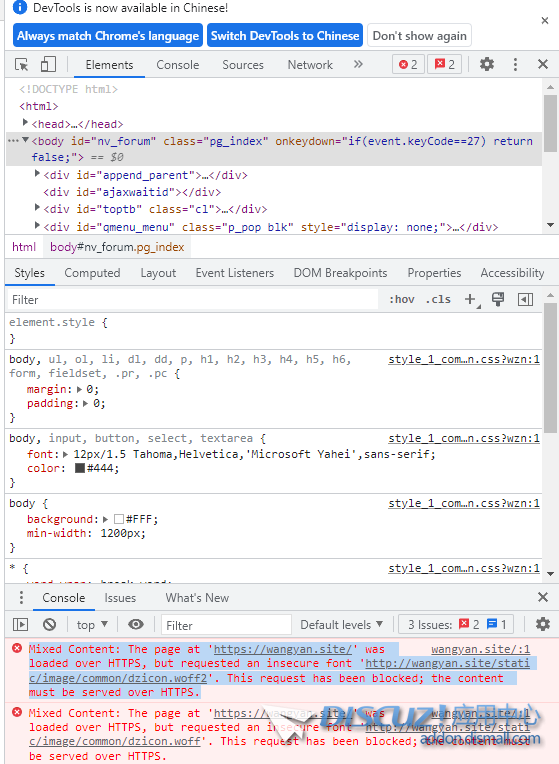Expand the head element node
Image resolution: width=559 pixels, height=764 pixels.
[25, 123]
